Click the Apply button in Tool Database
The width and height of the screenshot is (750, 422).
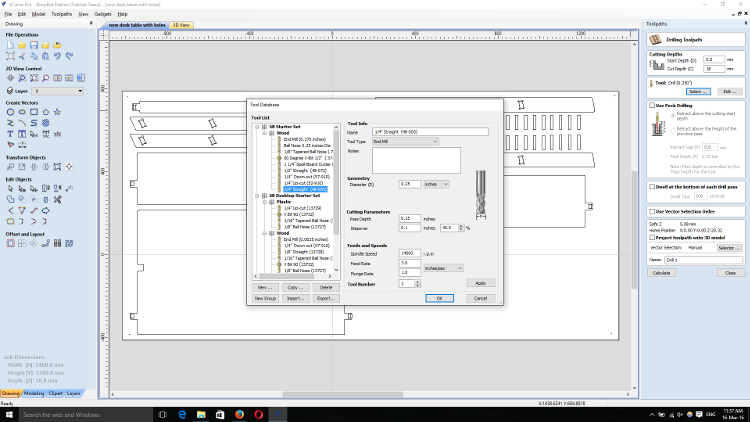(480, 283)
